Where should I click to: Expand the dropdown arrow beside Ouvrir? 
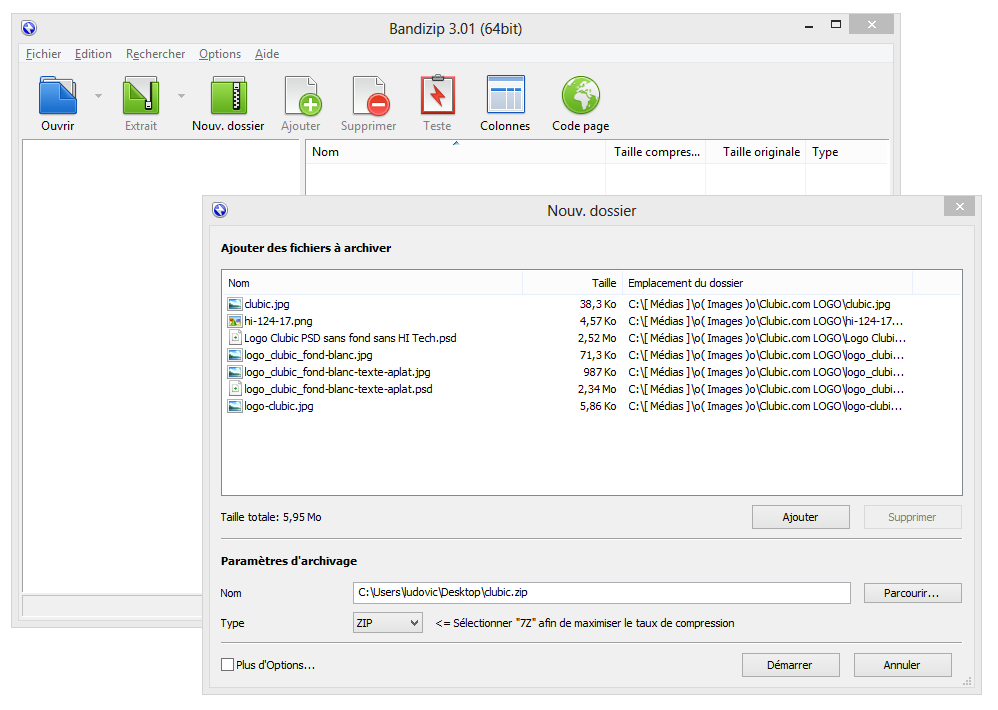click(98, 96)
